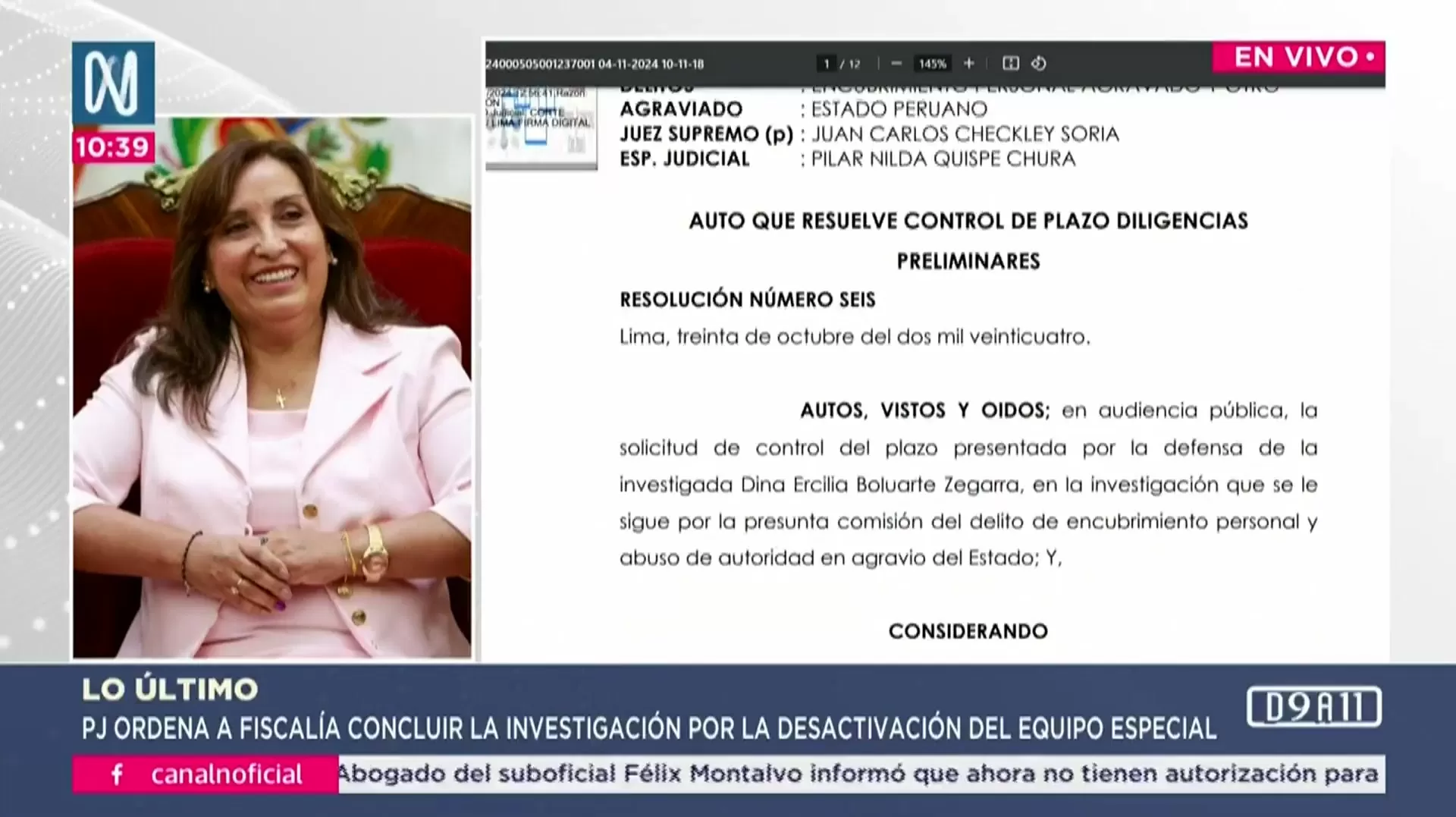Click the CONSIDERANDO heading

pos(968,631)
